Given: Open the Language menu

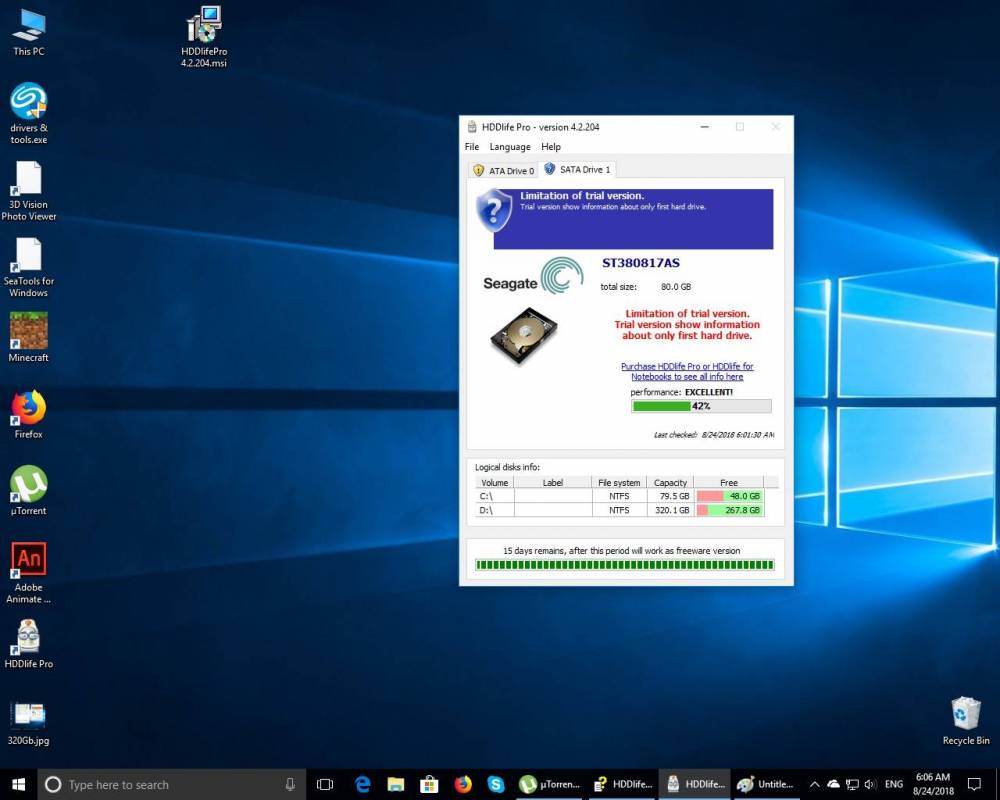Looking at the screenshot, I should point(510,147).
